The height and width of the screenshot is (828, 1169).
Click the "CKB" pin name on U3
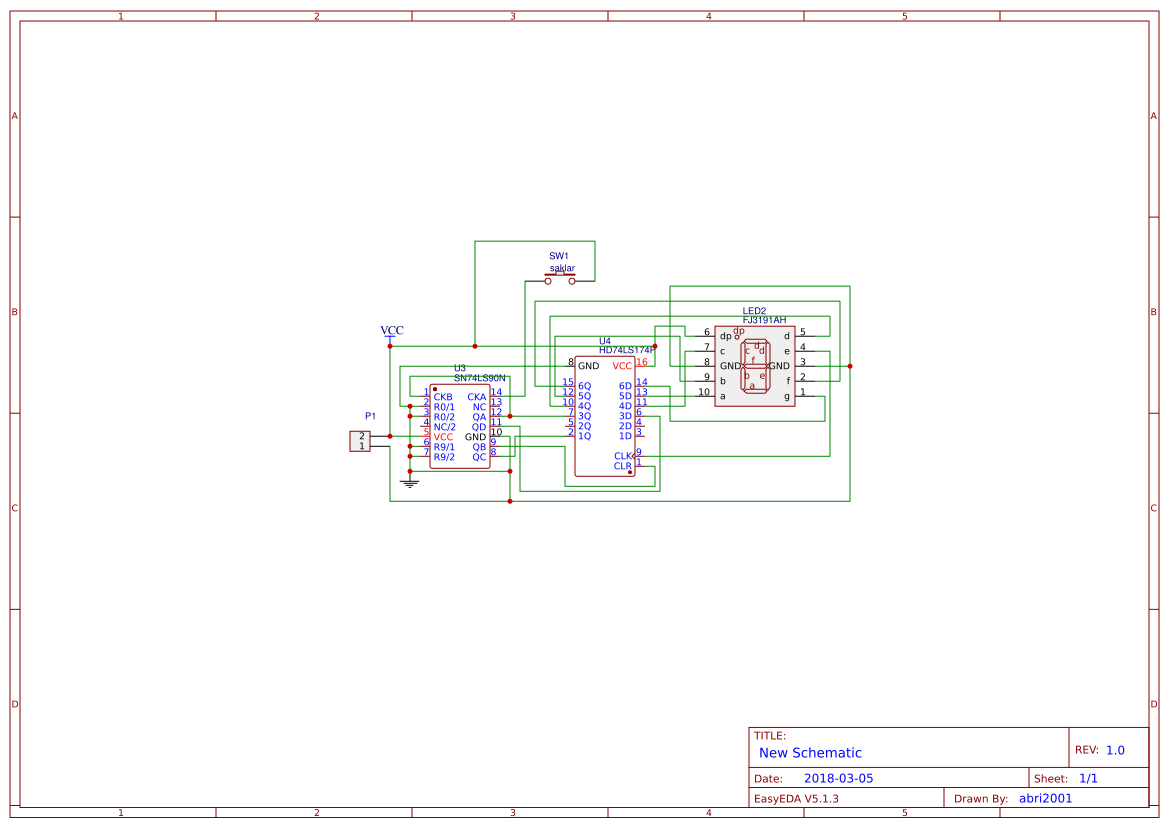coord(443,397)
